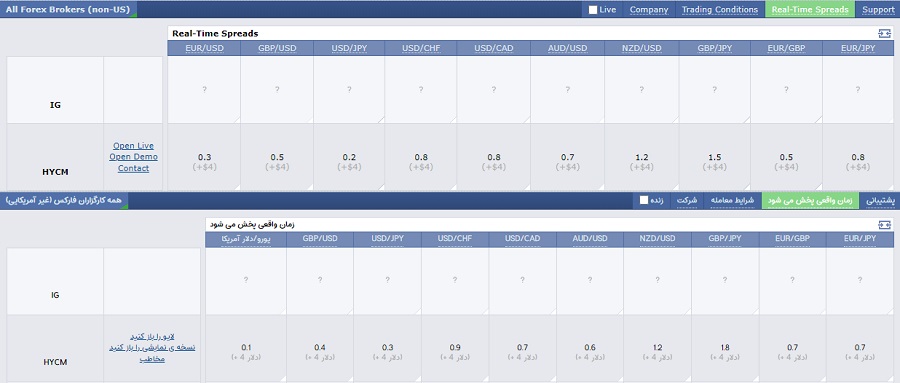Sort by EUR/GBP column in English table

point(786,48)
